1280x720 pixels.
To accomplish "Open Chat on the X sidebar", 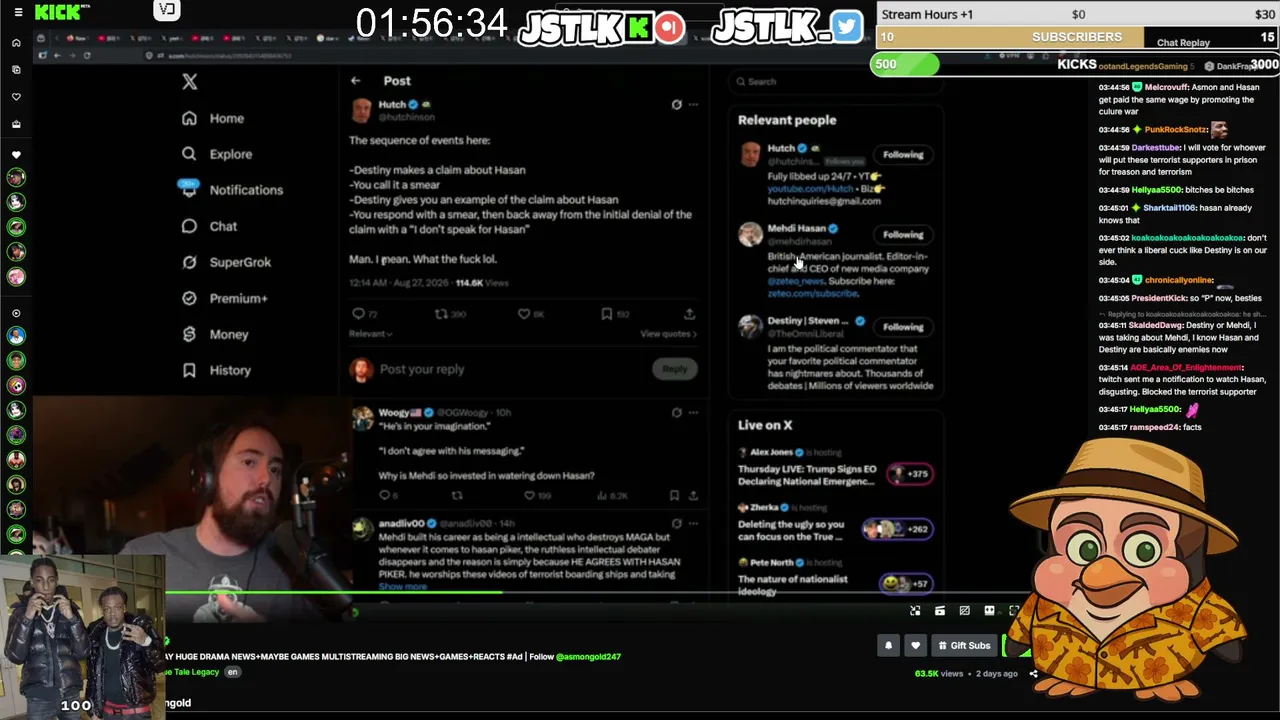I will (x=209, y=226).
